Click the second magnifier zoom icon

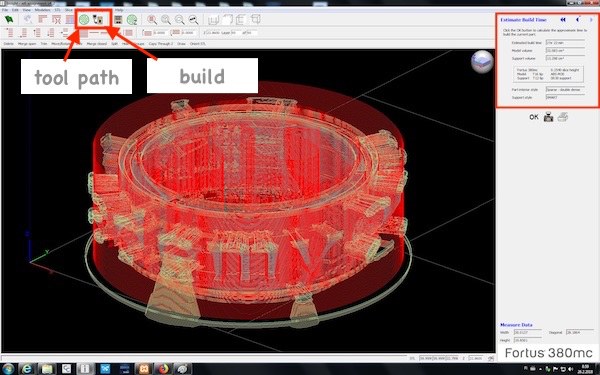(166, 20)
